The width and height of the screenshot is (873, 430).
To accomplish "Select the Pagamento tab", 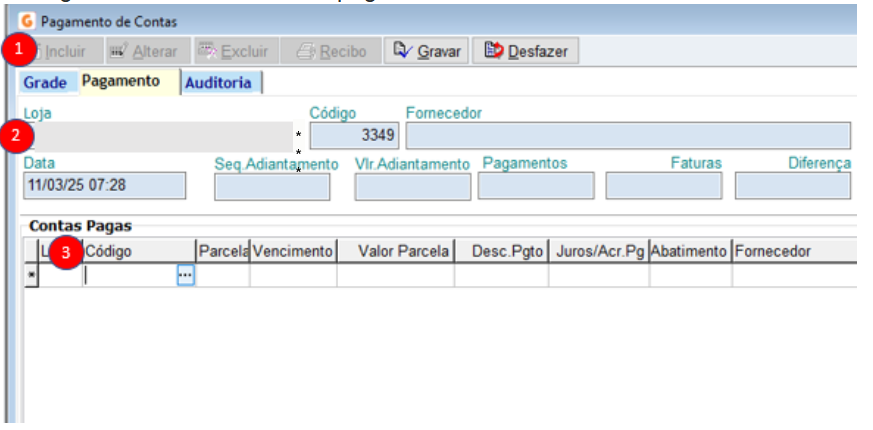I will (129, 81).
